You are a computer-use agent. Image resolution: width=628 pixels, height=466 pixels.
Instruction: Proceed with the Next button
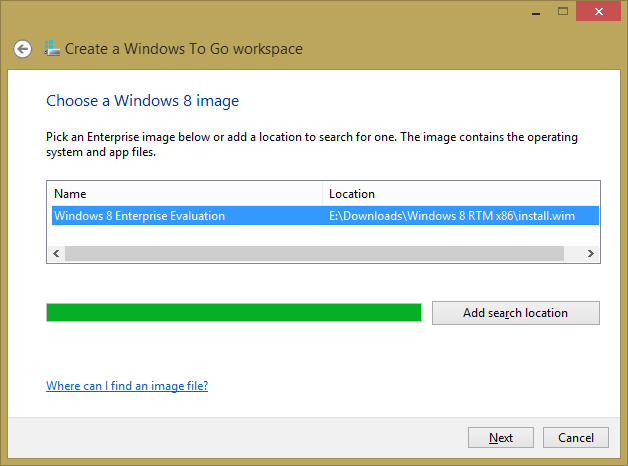[501, 438]
